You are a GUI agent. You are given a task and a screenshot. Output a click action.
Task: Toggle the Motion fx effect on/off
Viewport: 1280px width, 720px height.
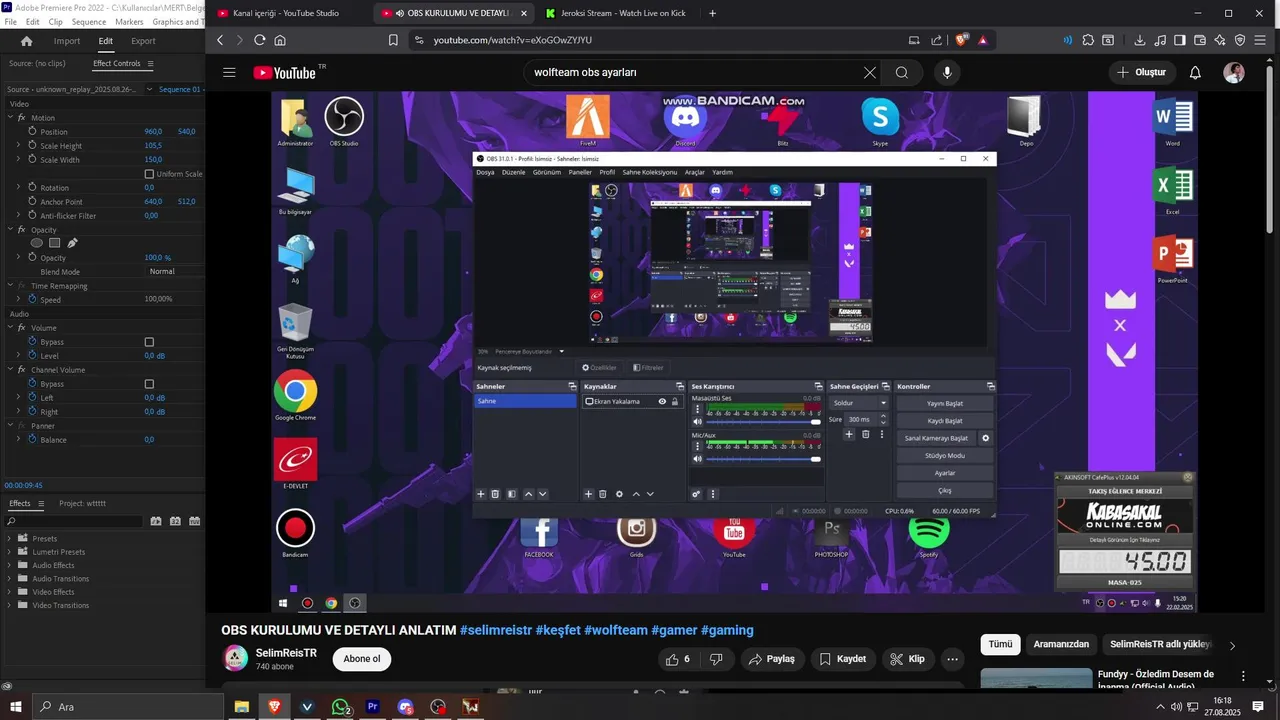tap(21, 118)
